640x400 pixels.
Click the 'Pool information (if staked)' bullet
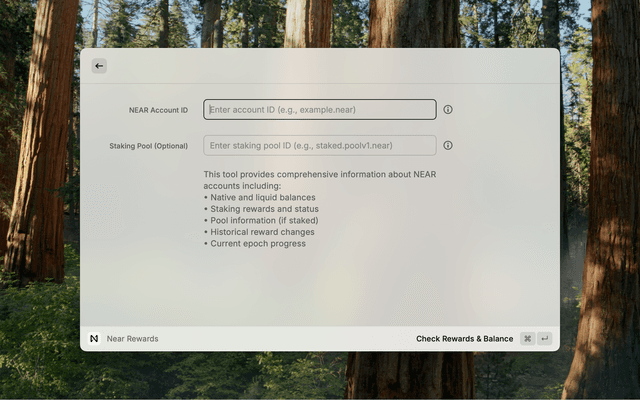(263, 221)
